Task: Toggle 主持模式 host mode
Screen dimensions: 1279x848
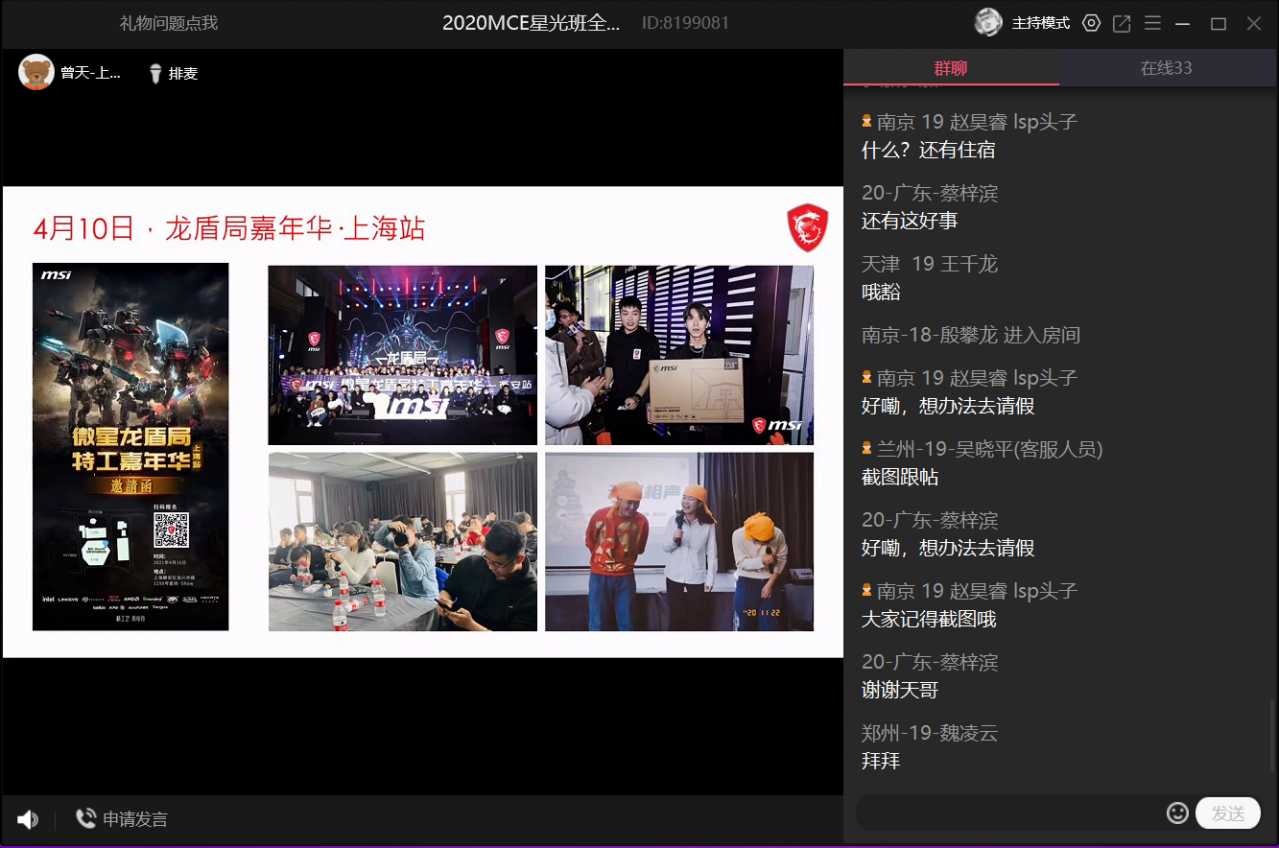Action: 1040,23
